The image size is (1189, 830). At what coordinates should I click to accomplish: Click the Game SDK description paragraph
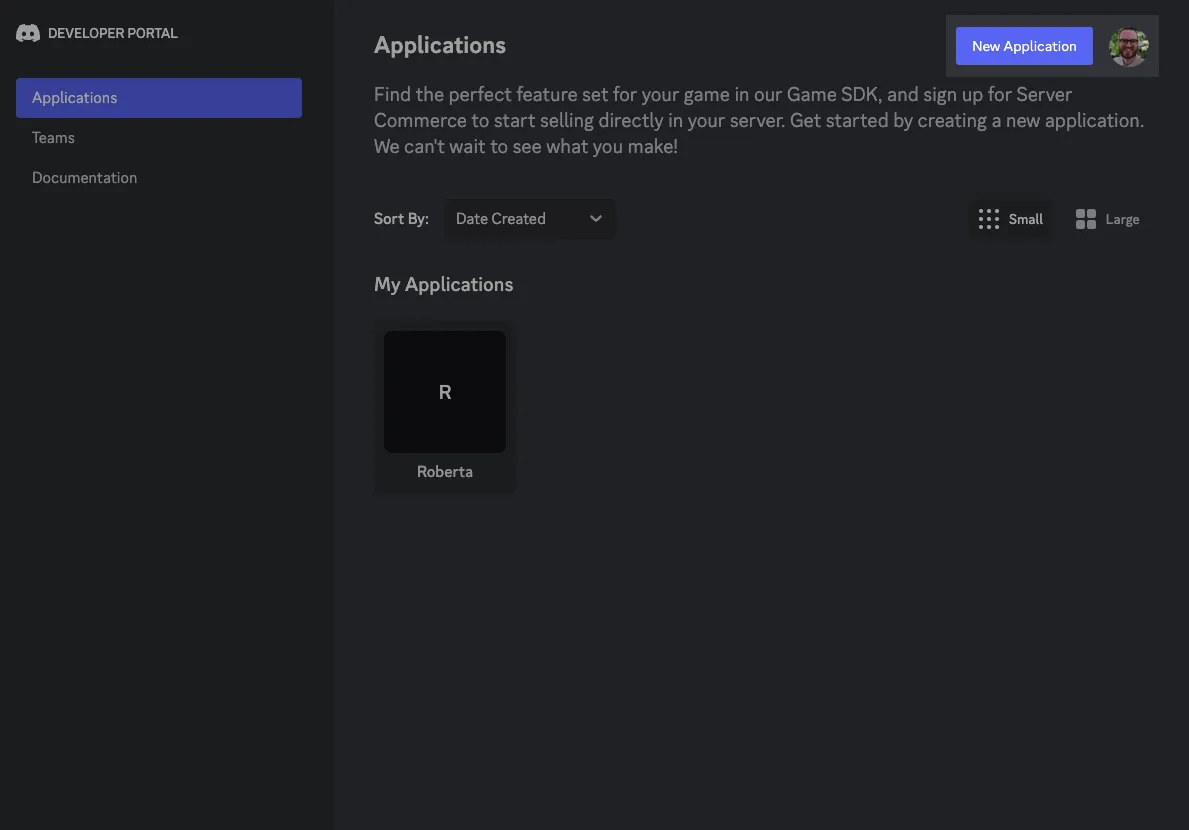(759, 120)
